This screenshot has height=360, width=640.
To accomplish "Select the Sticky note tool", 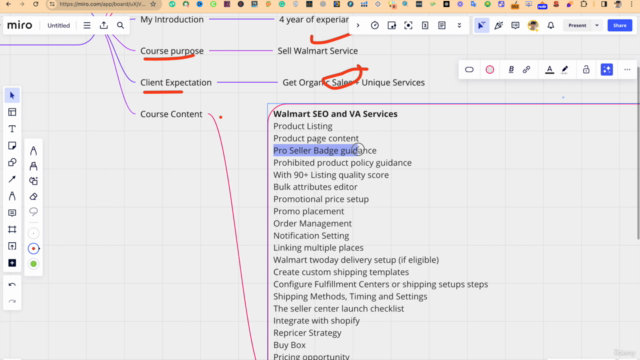I will (x=12, y=146).
